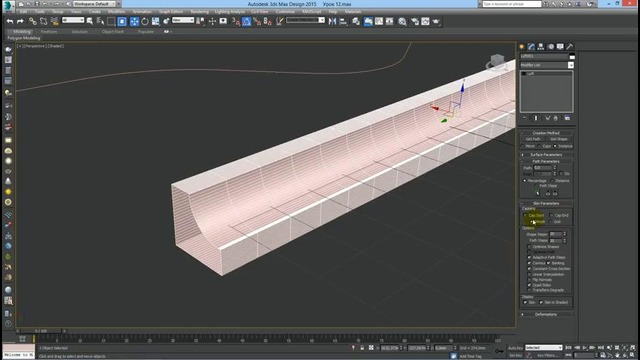Open the Rendering menu

pyautogui.click(x=199, y=12)
